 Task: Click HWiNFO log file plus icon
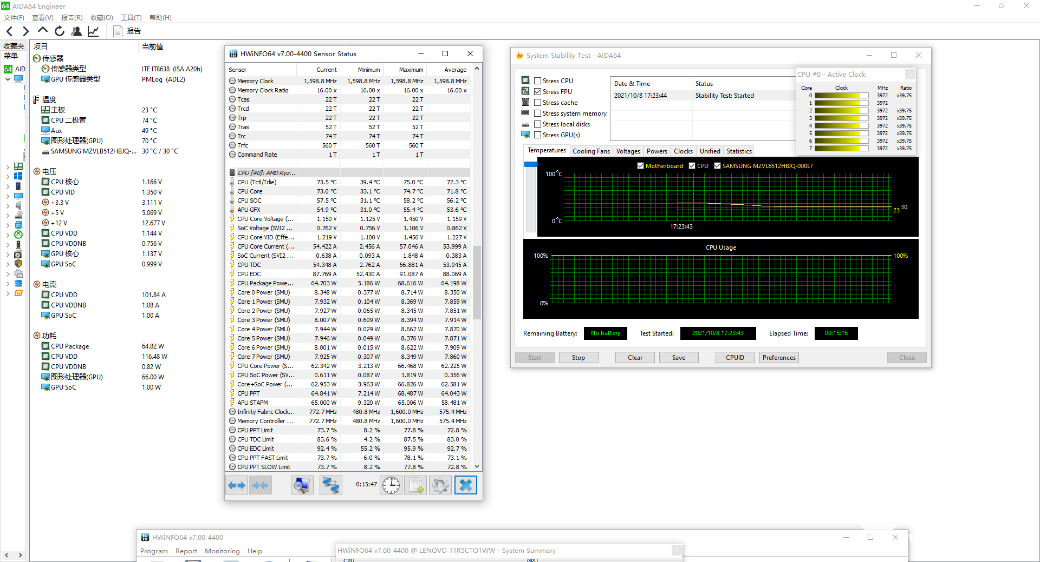point(417,485)
